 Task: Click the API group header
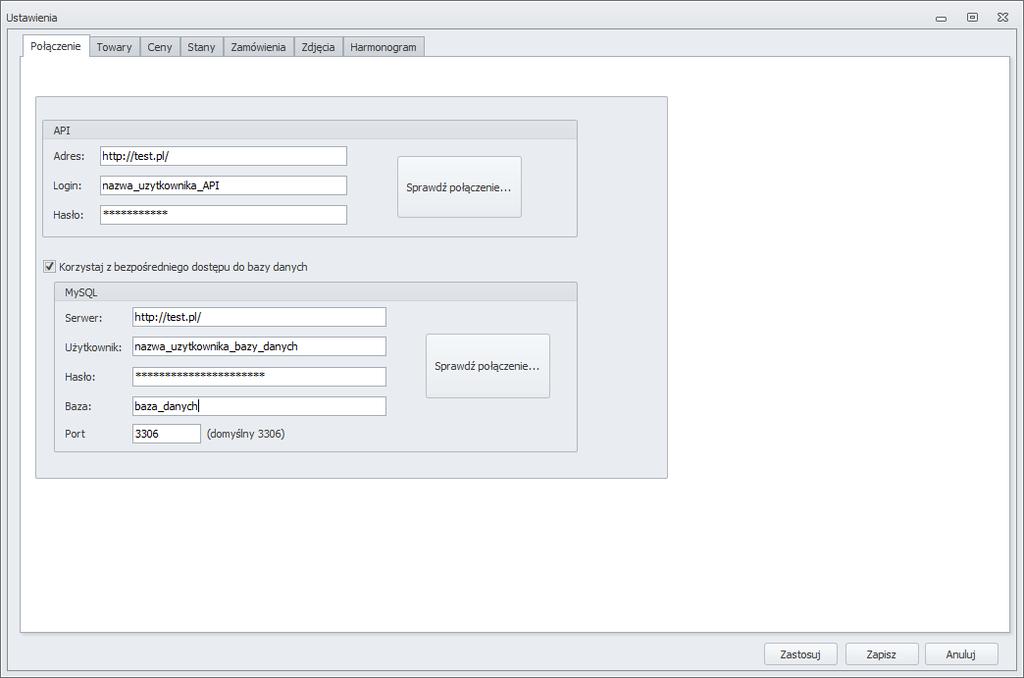click(x=310, y=130)
